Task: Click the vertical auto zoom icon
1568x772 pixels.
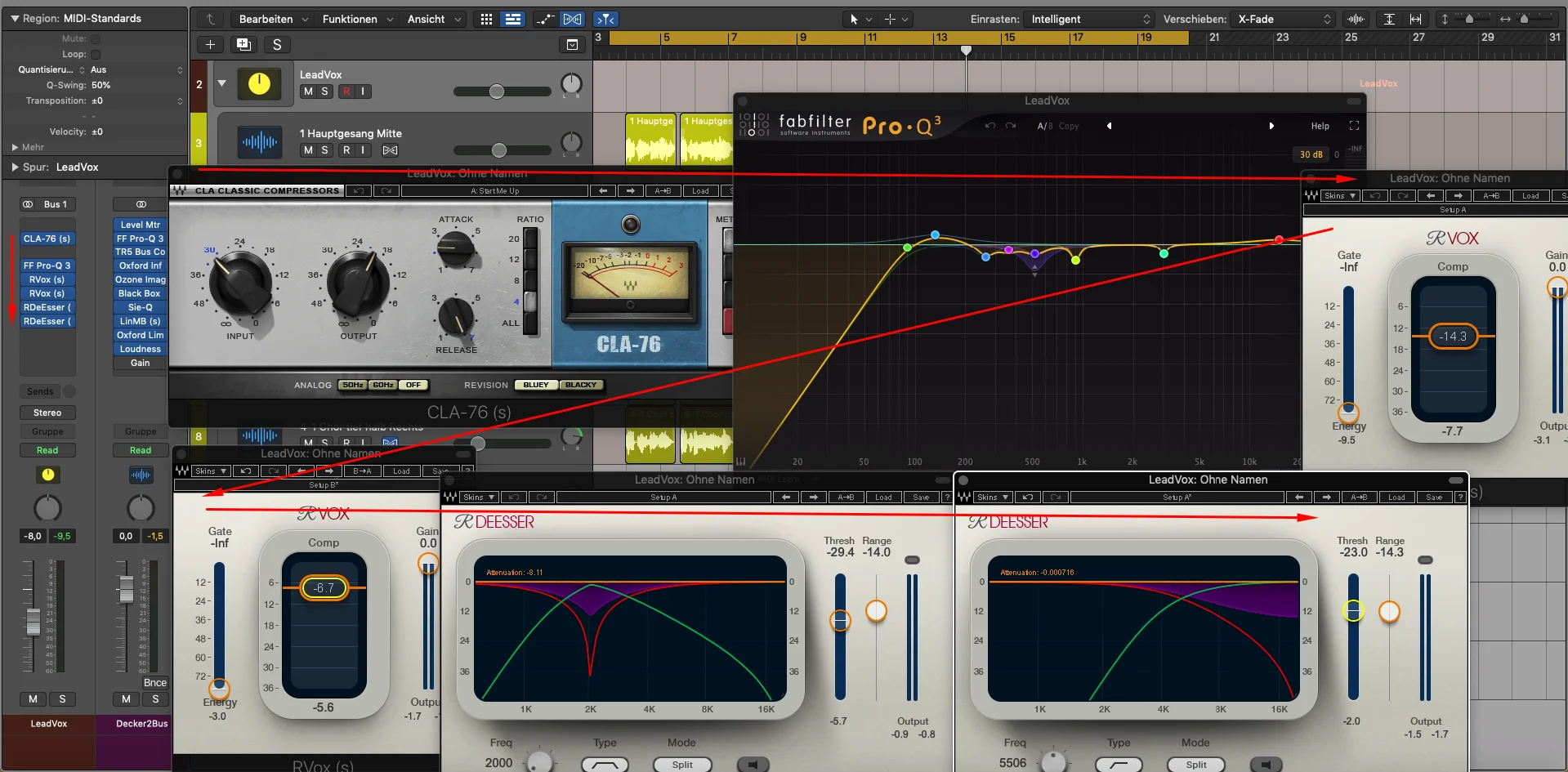Action: [x=1389, y=19]
